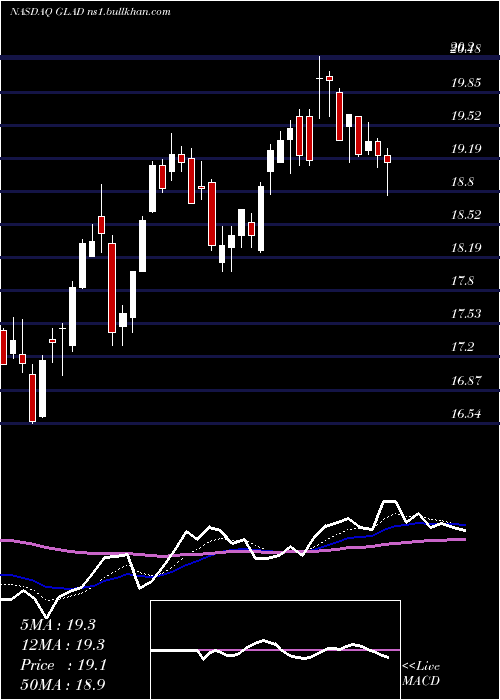Click the 18.52 price axis label
This screenshot has width=500, height=700.
[466, 215]
